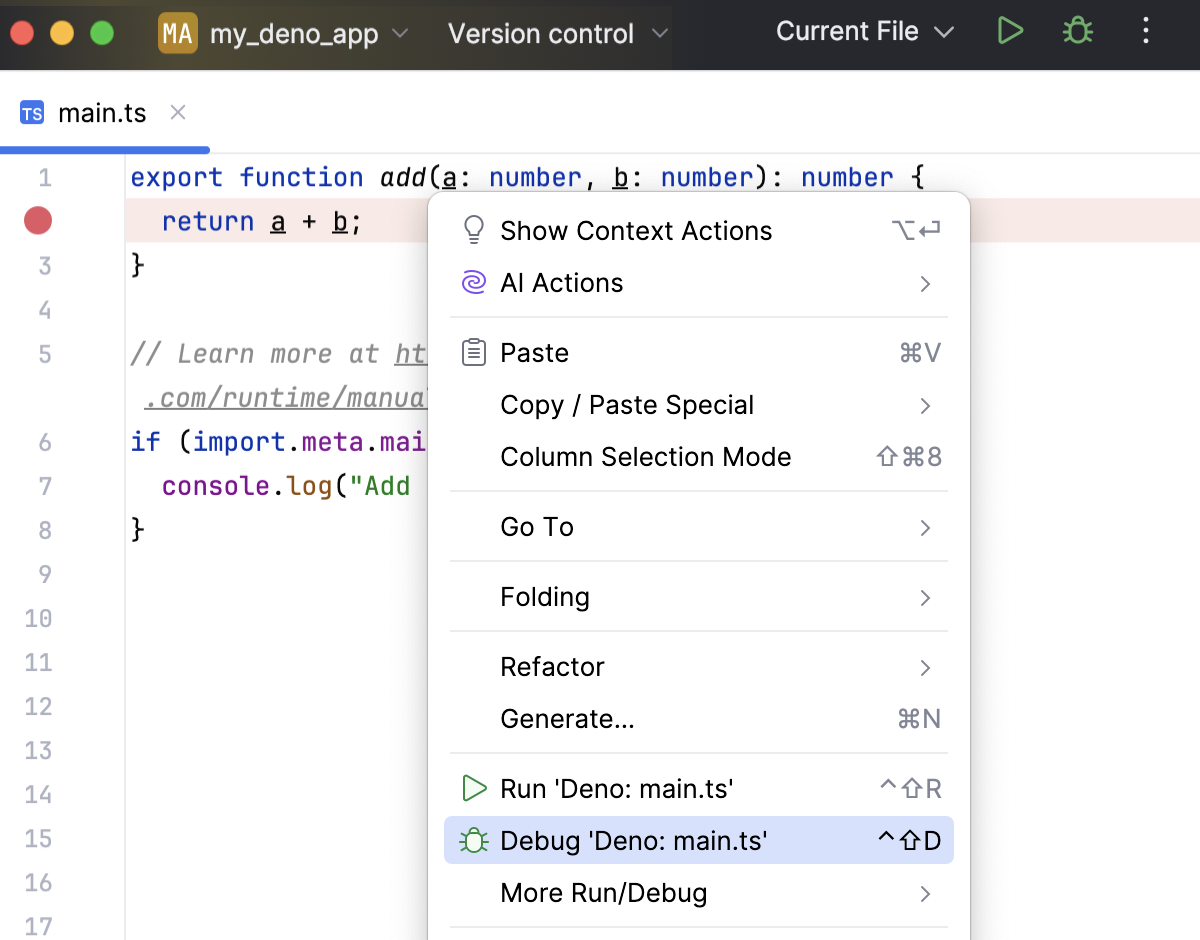
Task: Click the Debug bug icon in the toolbar
Action: 1077,31
